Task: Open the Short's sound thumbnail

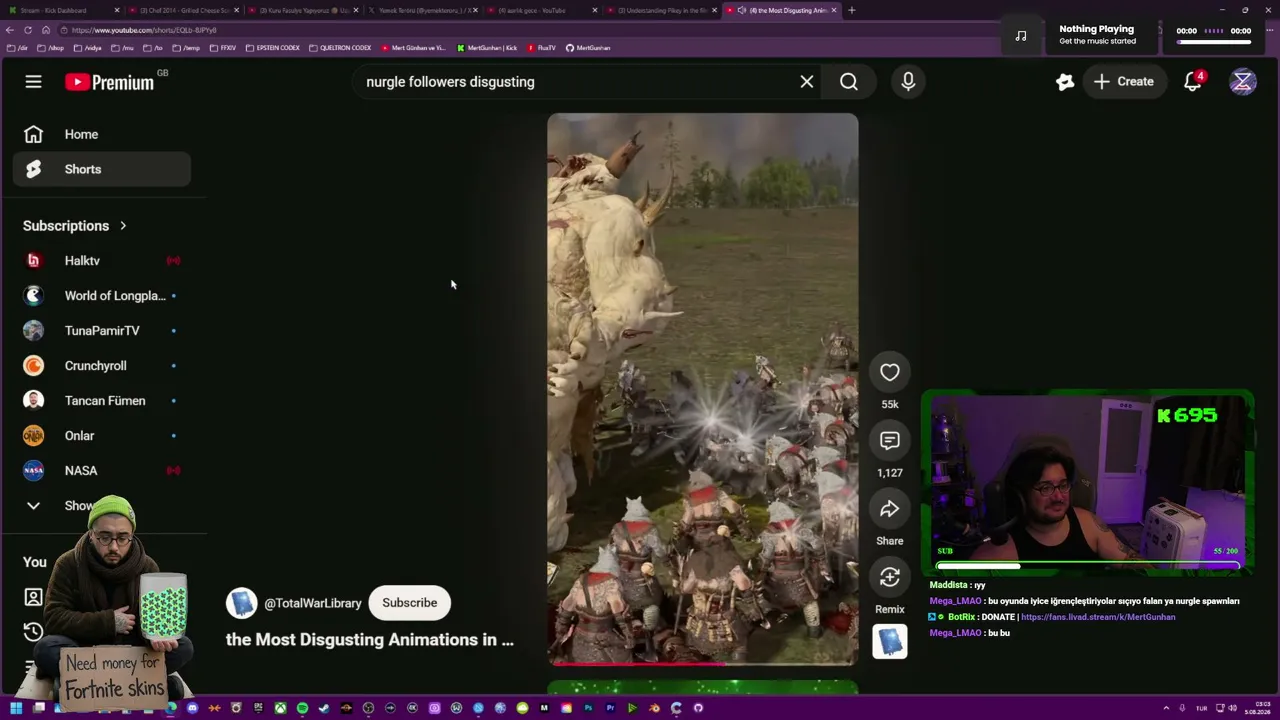Action: 890,642
